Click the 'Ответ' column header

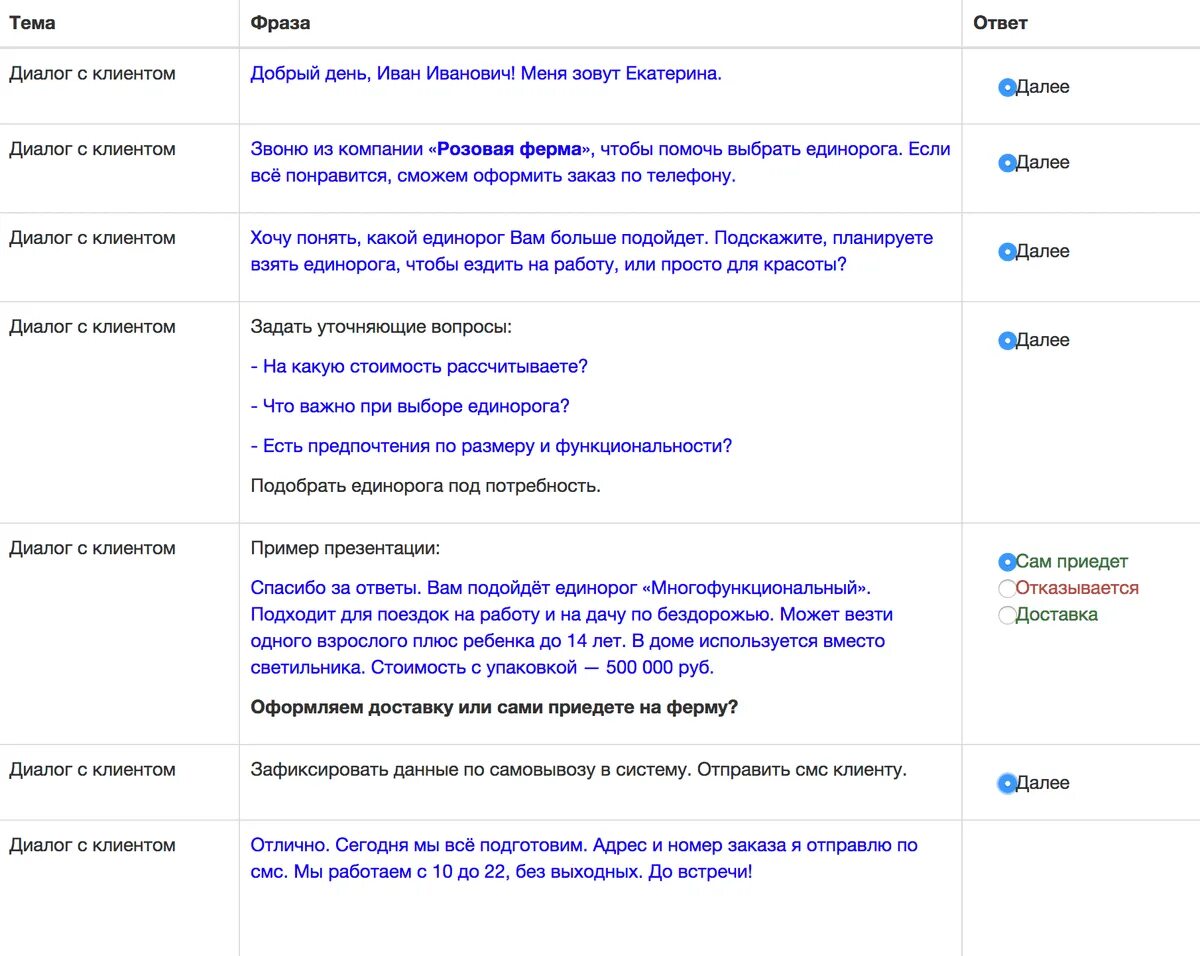[x=1000, y=22]
